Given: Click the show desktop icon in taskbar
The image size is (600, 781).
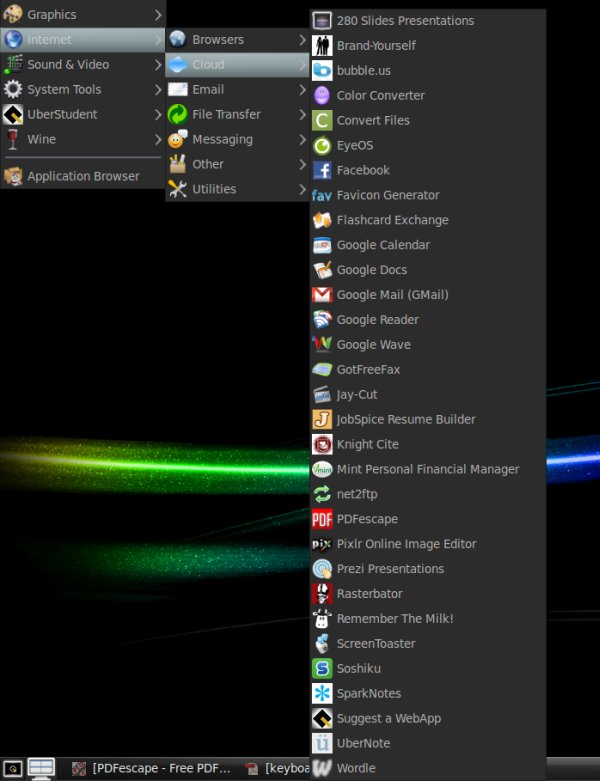Looking at the screenshot, I should [x=41, y=768].
